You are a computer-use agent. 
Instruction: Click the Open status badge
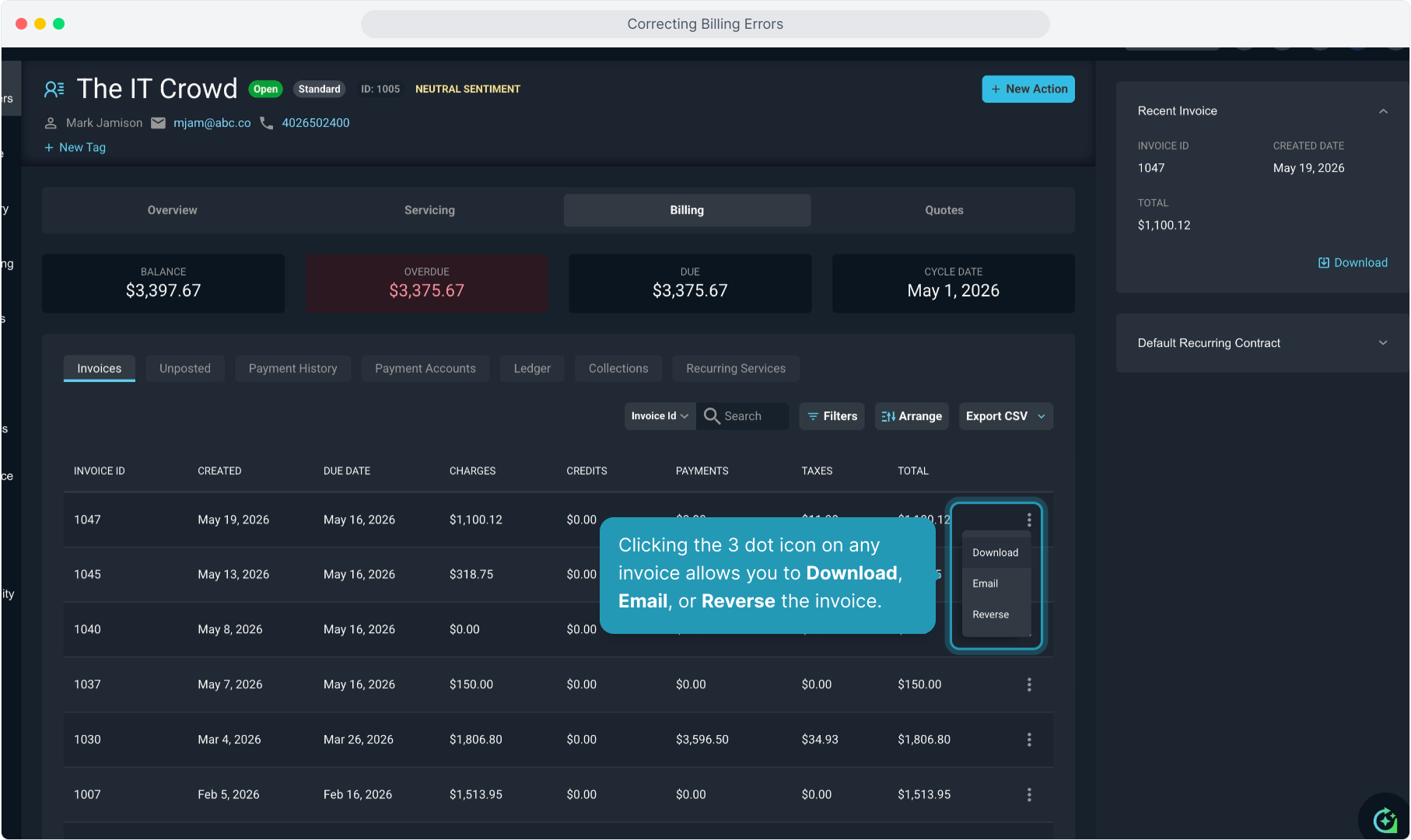265,89
